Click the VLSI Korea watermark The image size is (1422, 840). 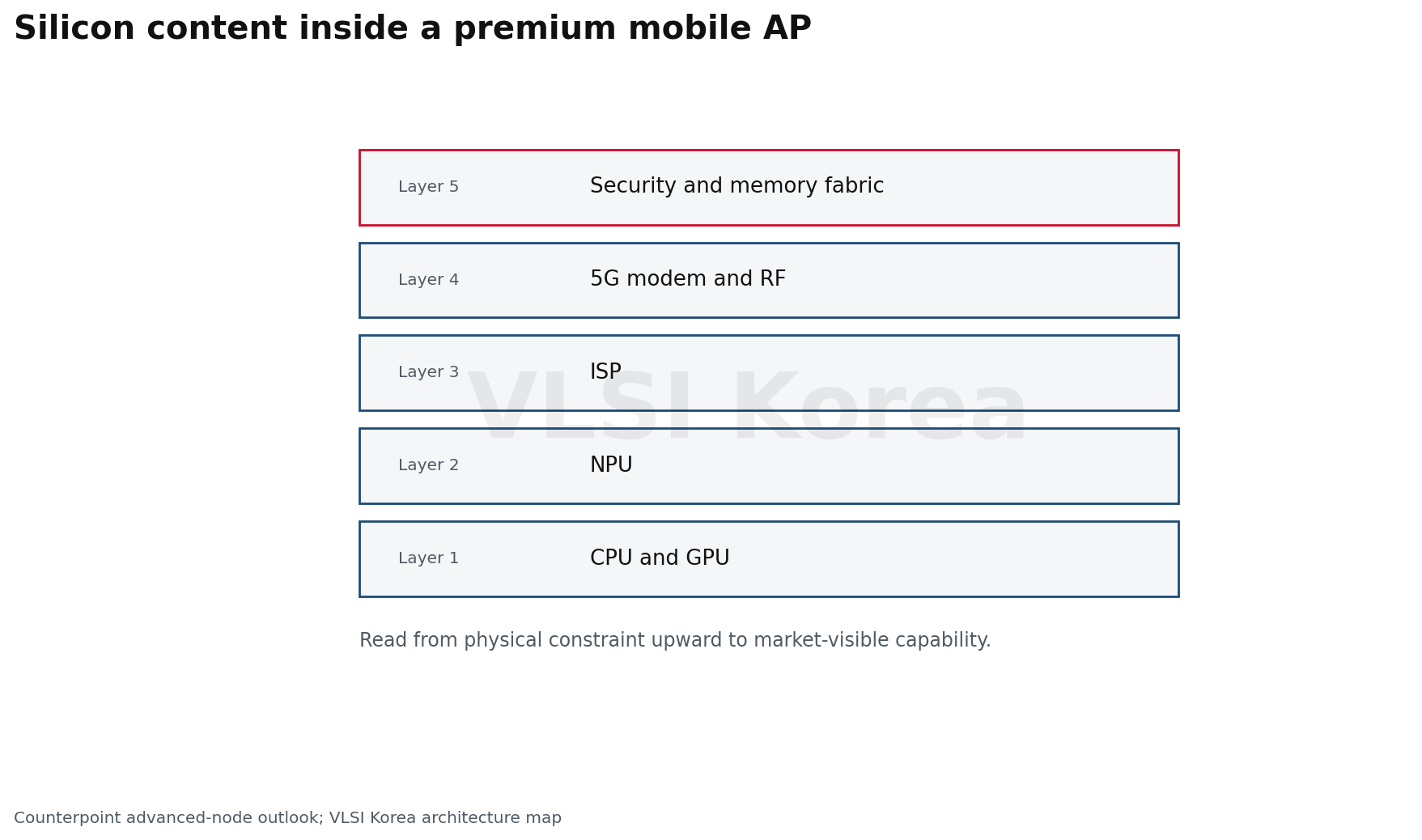749,409
